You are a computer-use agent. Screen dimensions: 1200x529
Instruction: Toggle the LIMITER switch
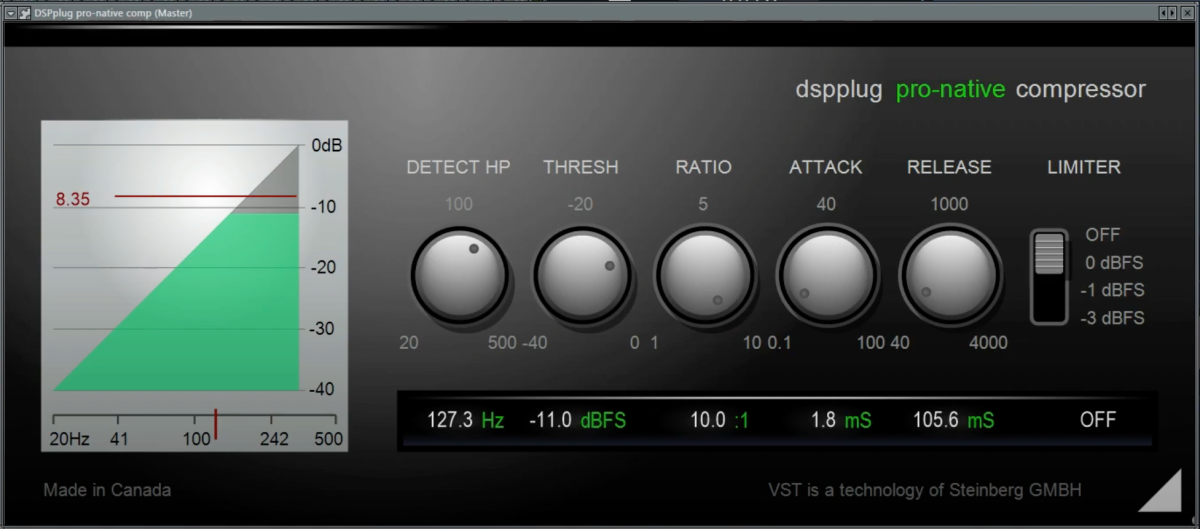click(1049, 276)
